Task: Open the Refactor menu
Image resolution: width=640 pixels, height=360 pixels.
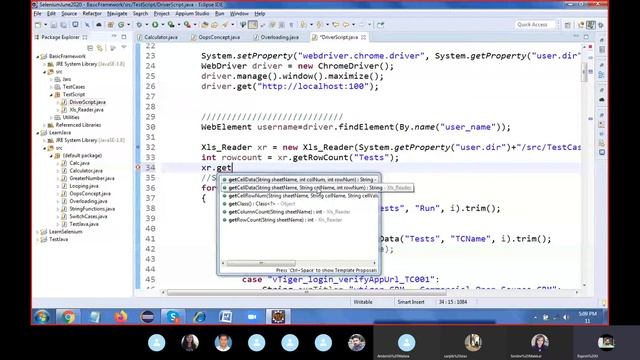Action: 92,13
